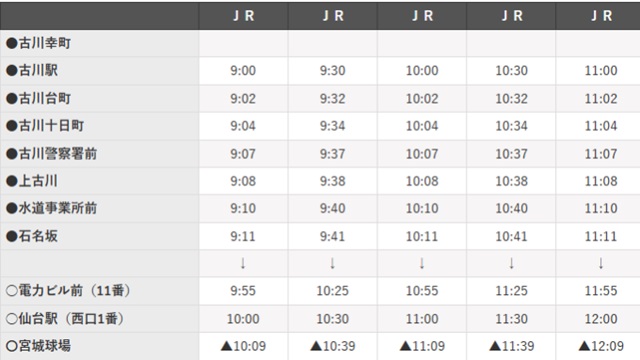Click the down arrow below the 9:11 time
640x360 pixels.
click(243, 263)
